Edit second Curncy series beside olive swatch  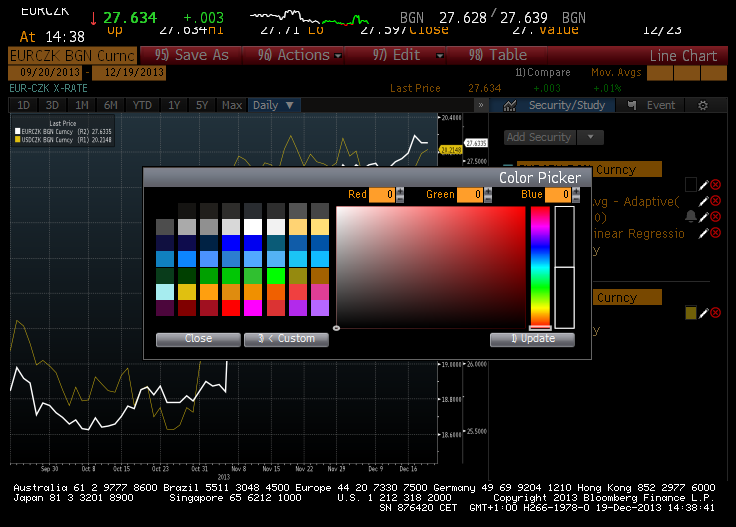coord(703,313)
